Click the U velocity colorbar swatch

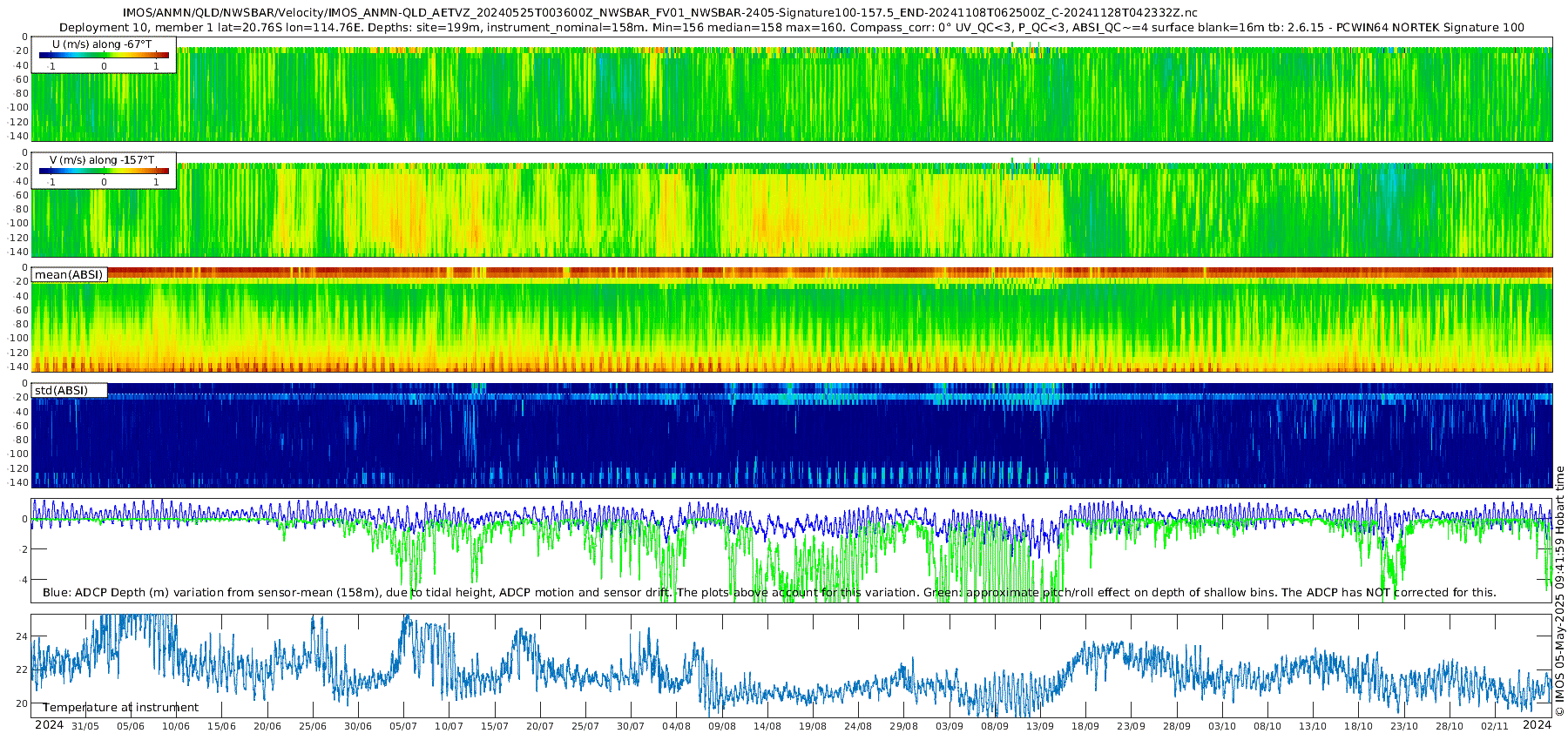pyautogui.click(x=104, y=56)
